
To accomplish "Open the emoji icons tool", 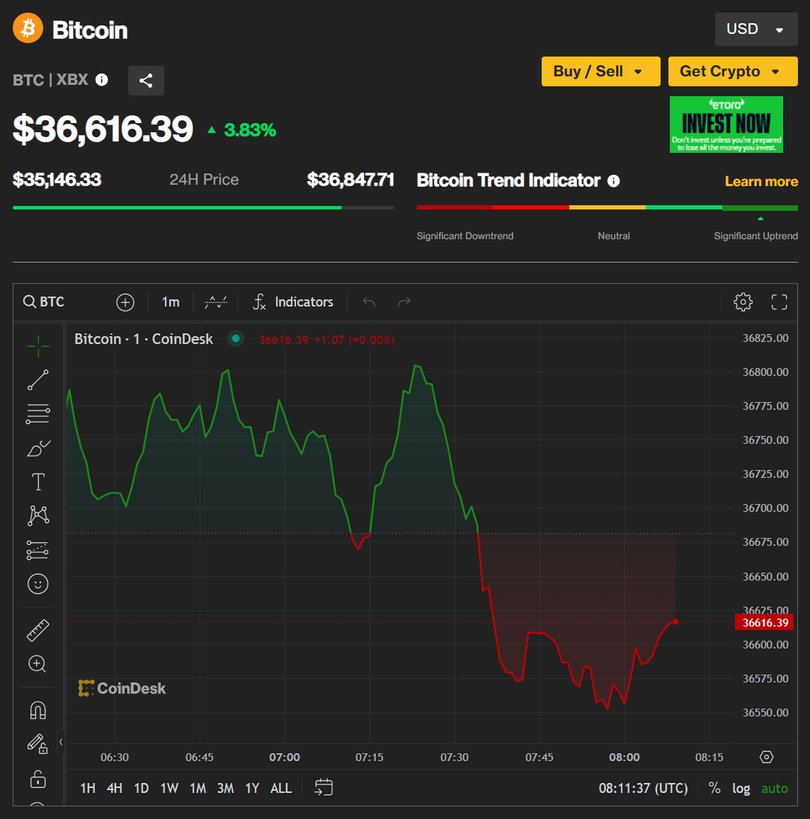I will tap(38, 584).
